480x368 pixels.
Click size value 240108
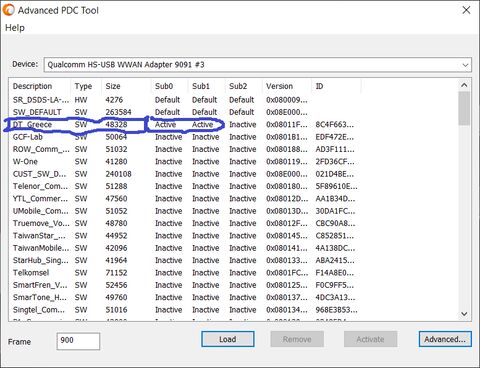tap(118, 174)
